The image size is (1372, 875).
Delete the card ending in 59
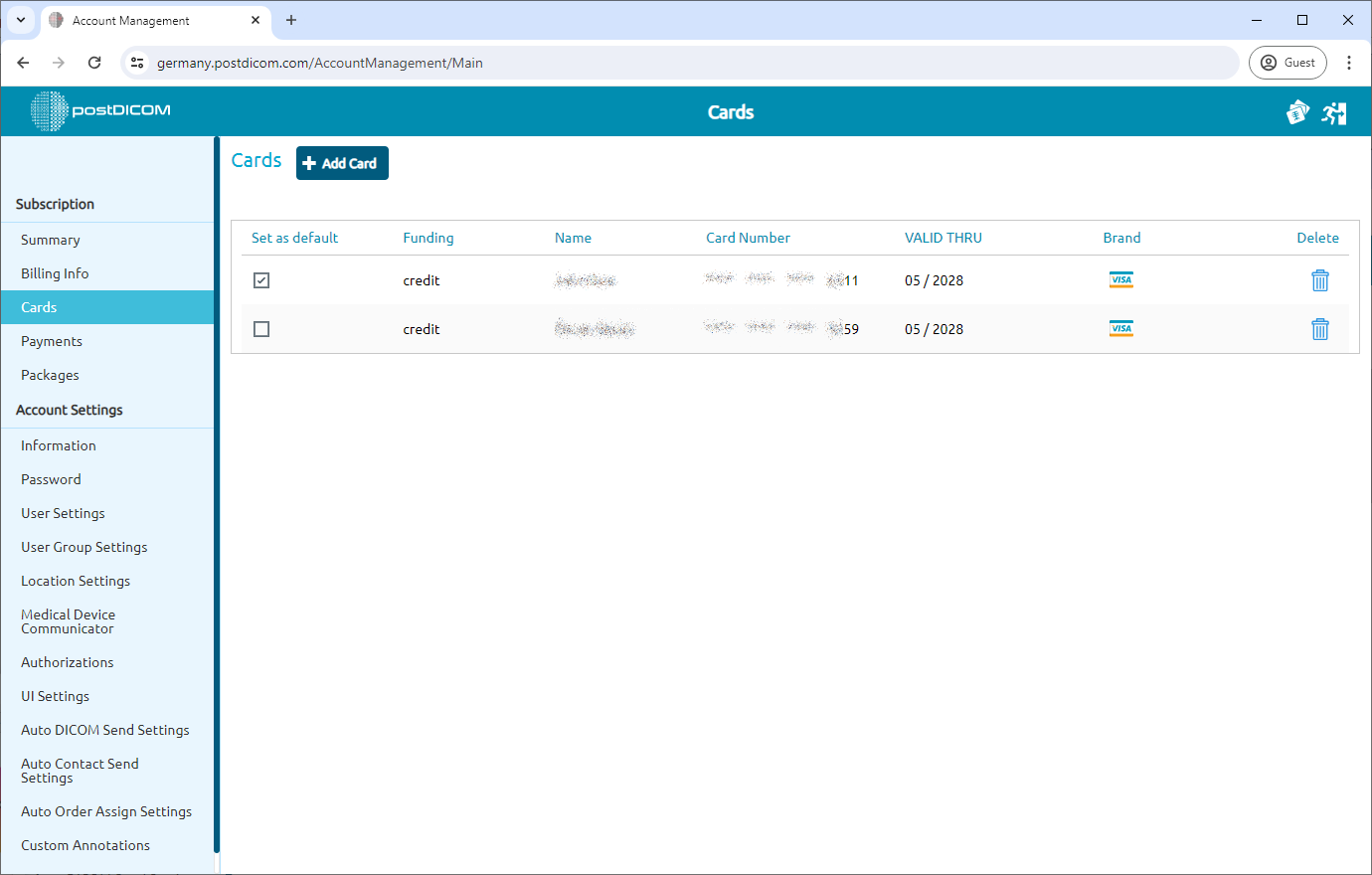(x=1319, y=329)
